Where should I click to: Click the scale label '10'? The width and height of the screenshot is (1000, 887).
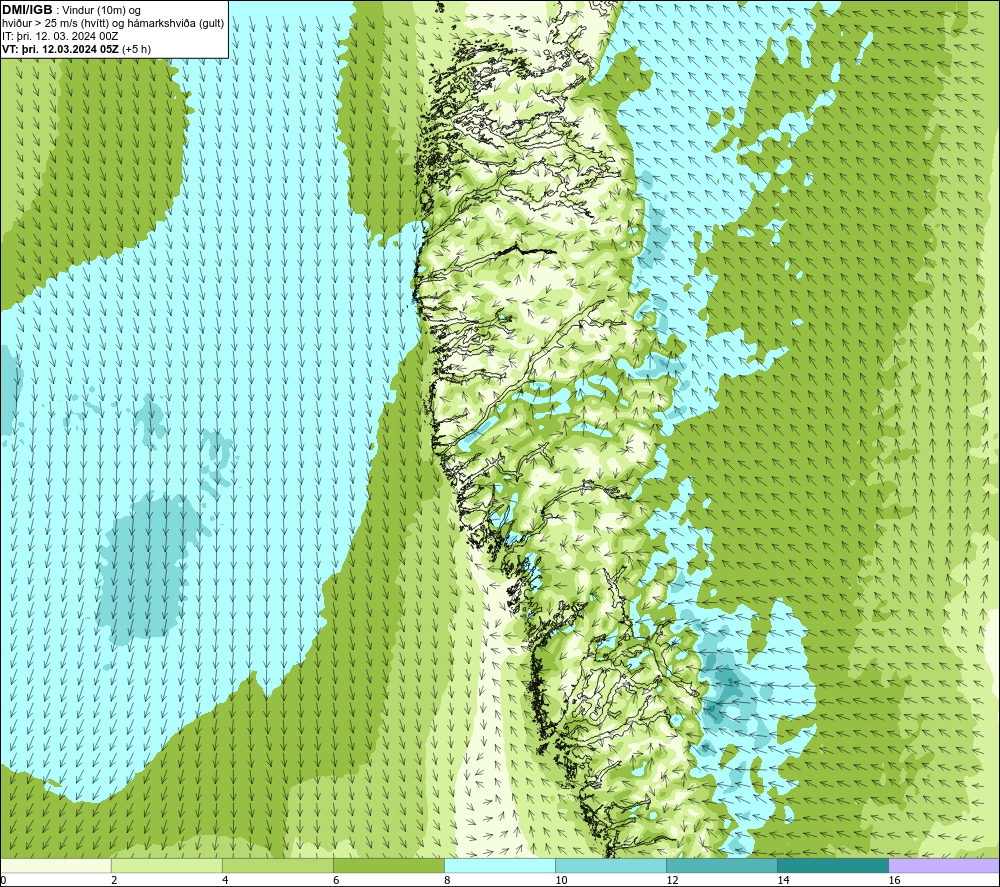[561, 880]
